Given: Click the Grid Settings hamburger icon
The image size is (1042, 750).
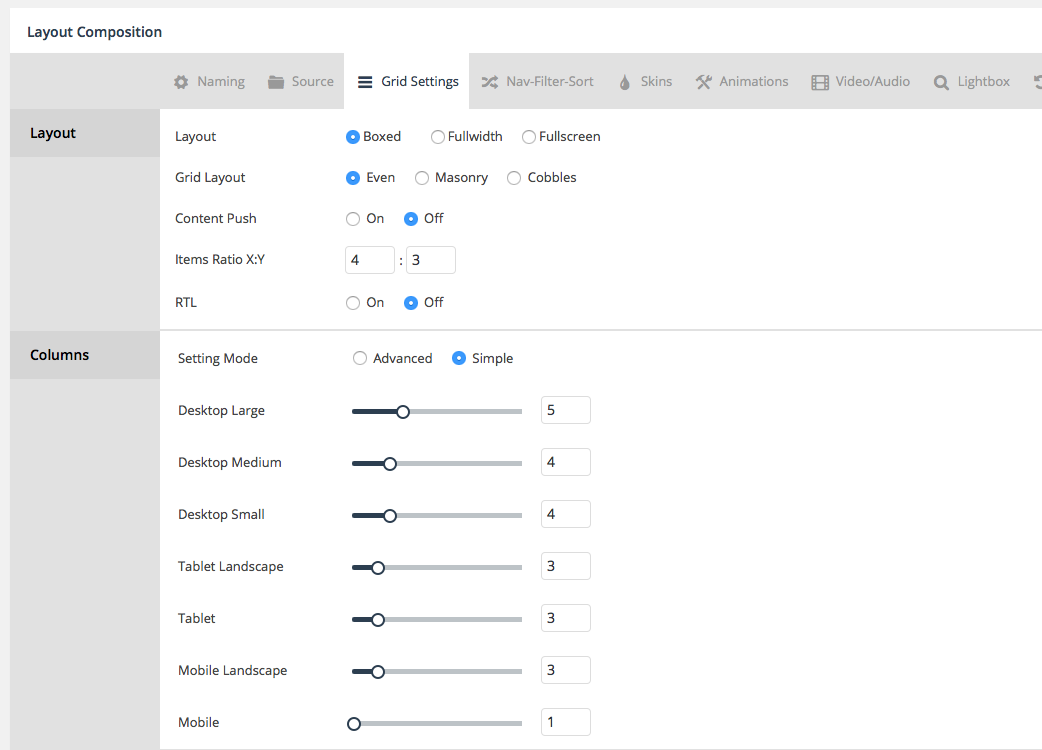Looking at the screenshot, I should (365, 82).
